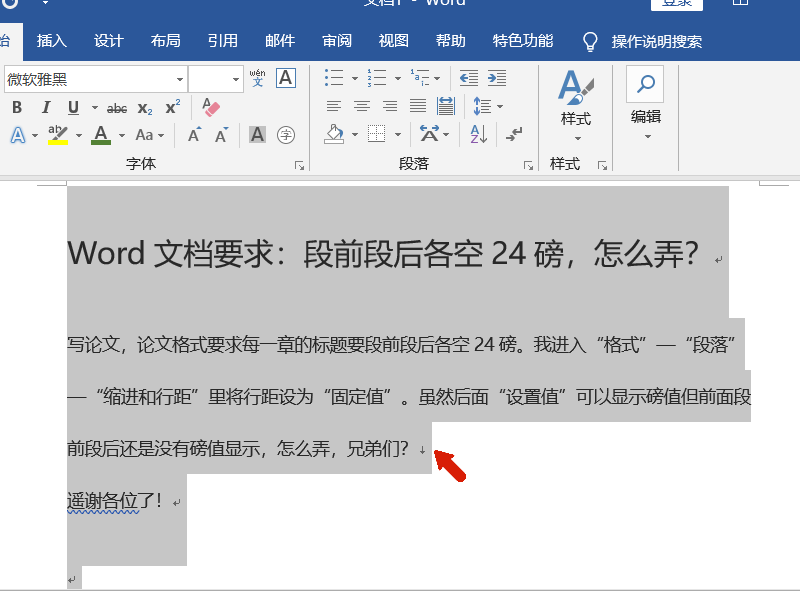
Task: Apply borders to paragraph
Action: pyautogui.click(x=377, y=134)
